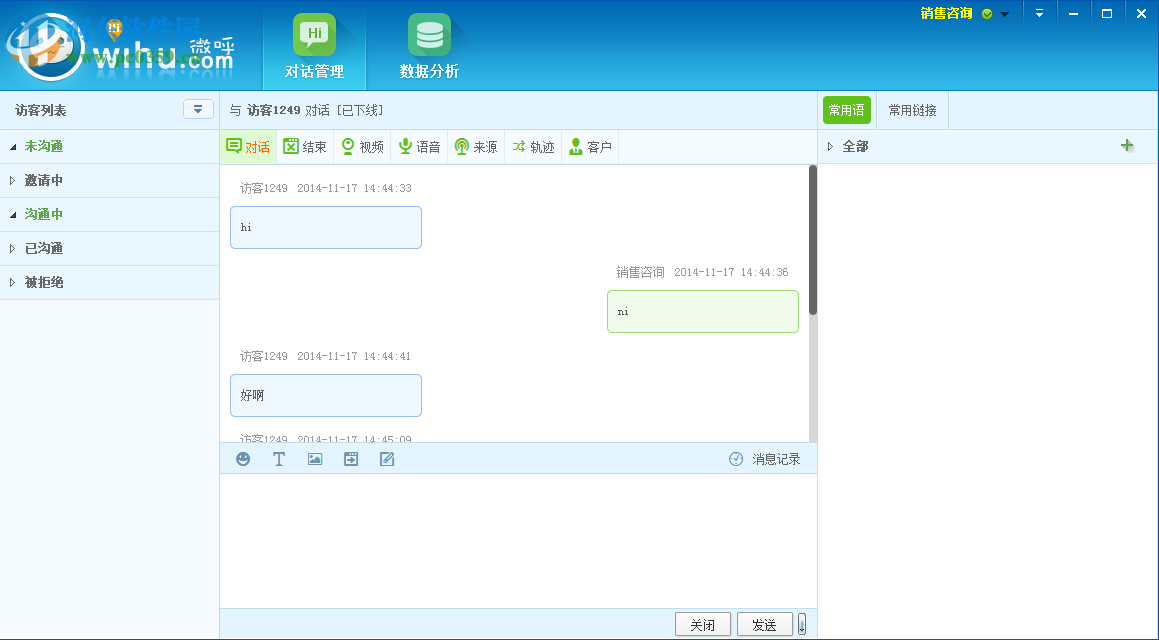The image size is (1159, 640).
Task: Click the visitor's "hi" message bubble
Action: 326,228
